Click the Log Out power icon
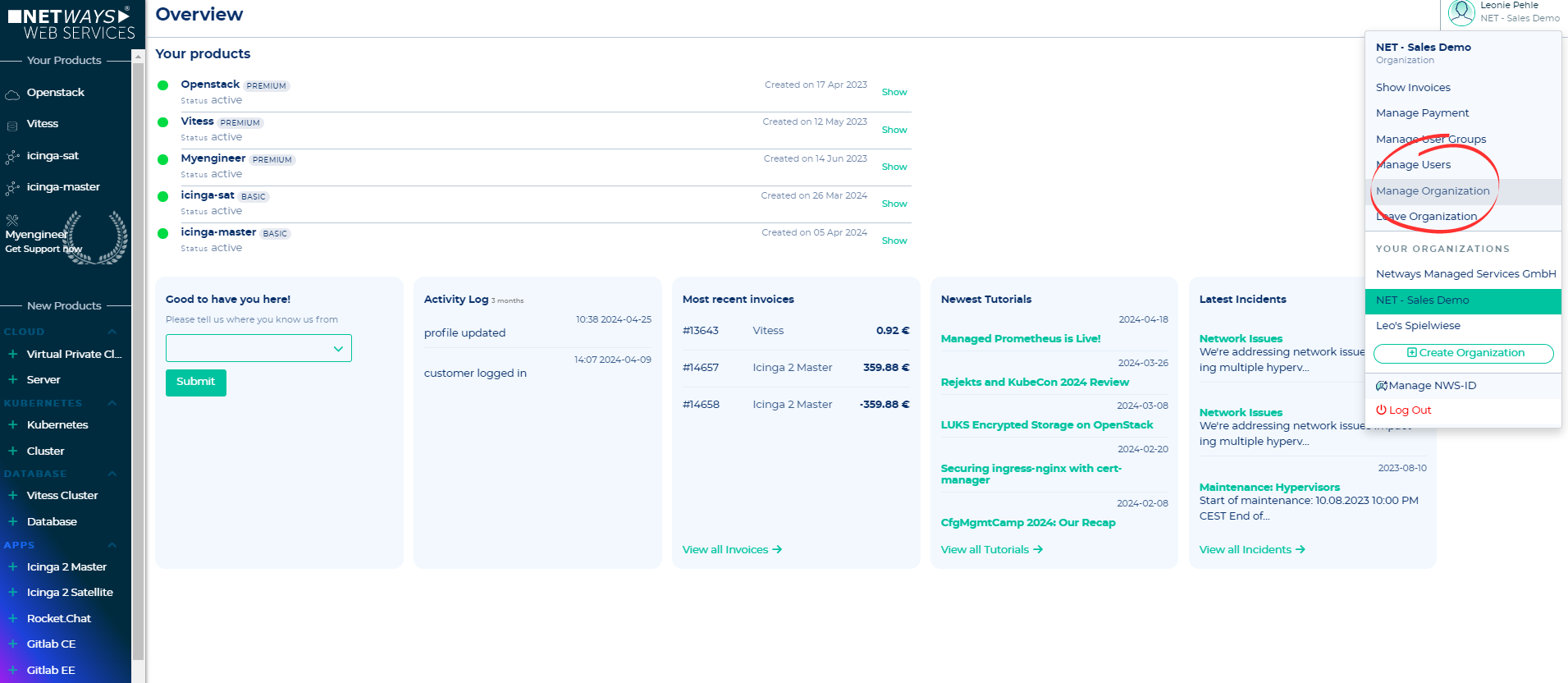Viewport: 1568px width, 683px height. tap(1381, 410)
